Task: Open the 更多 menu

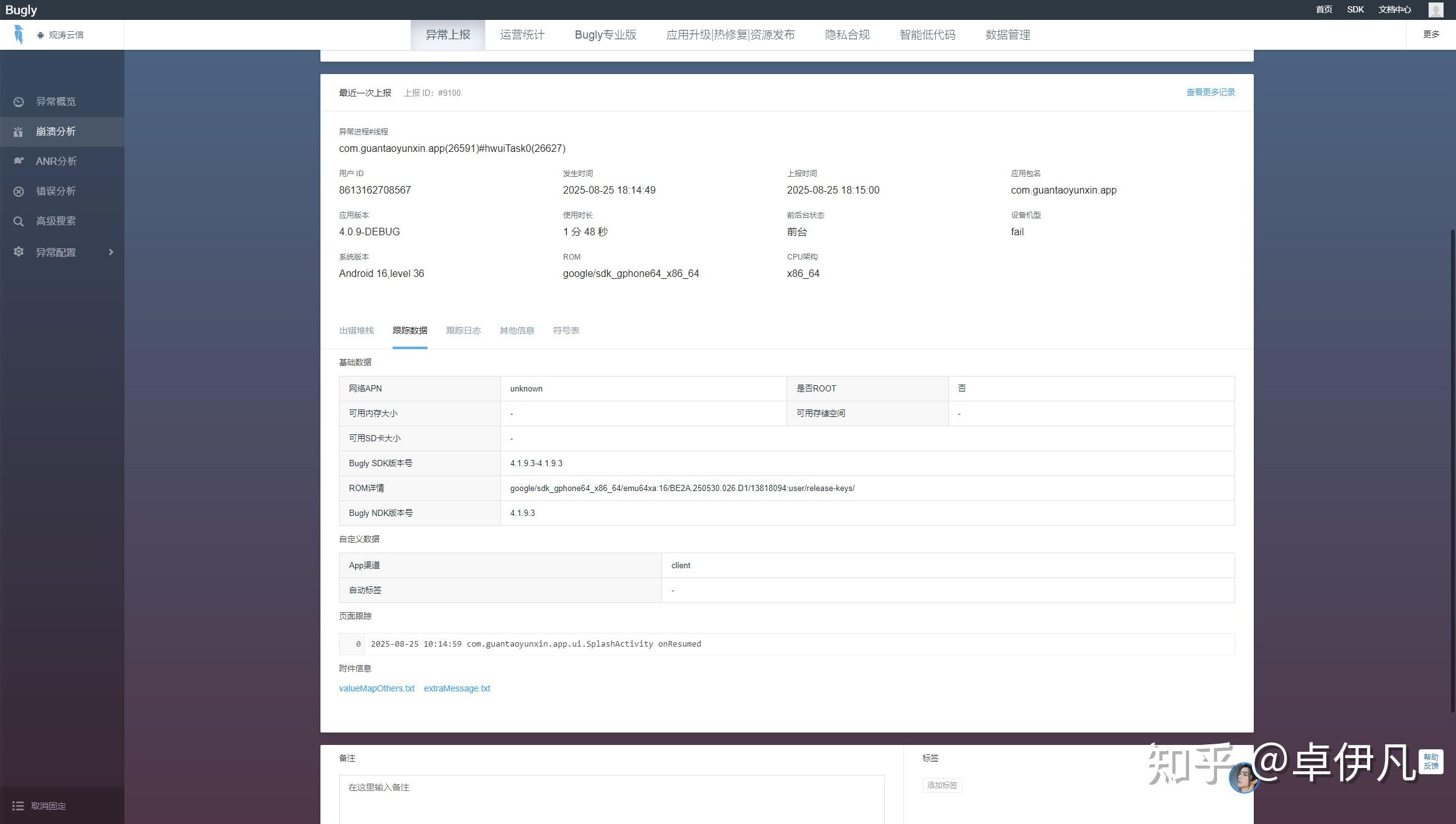Action: [x=1431, y=34]
